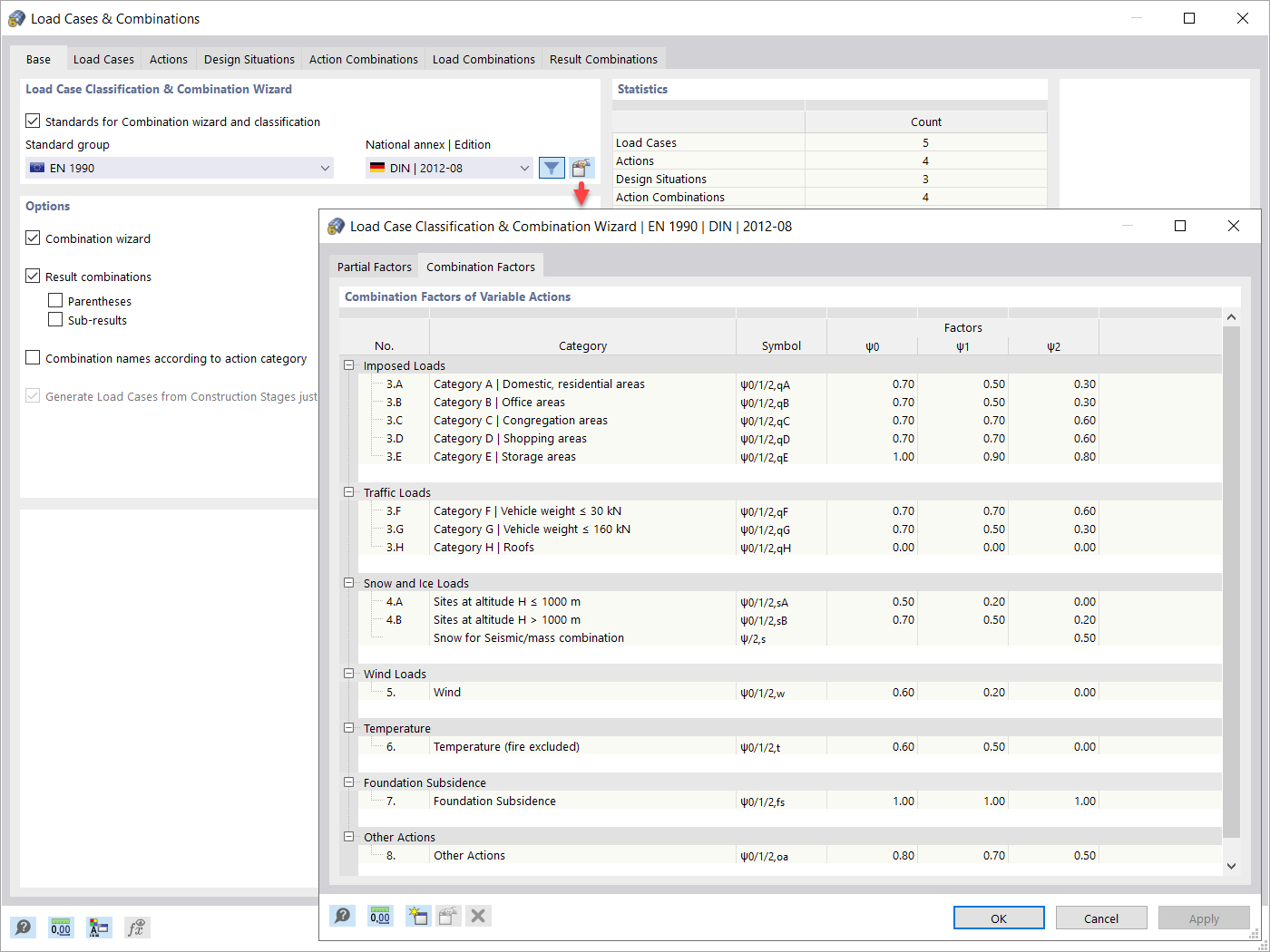The height and width of the screenshot is (952, 1270).
Task: Click the filter icon beside National annex
Action: 552,168
